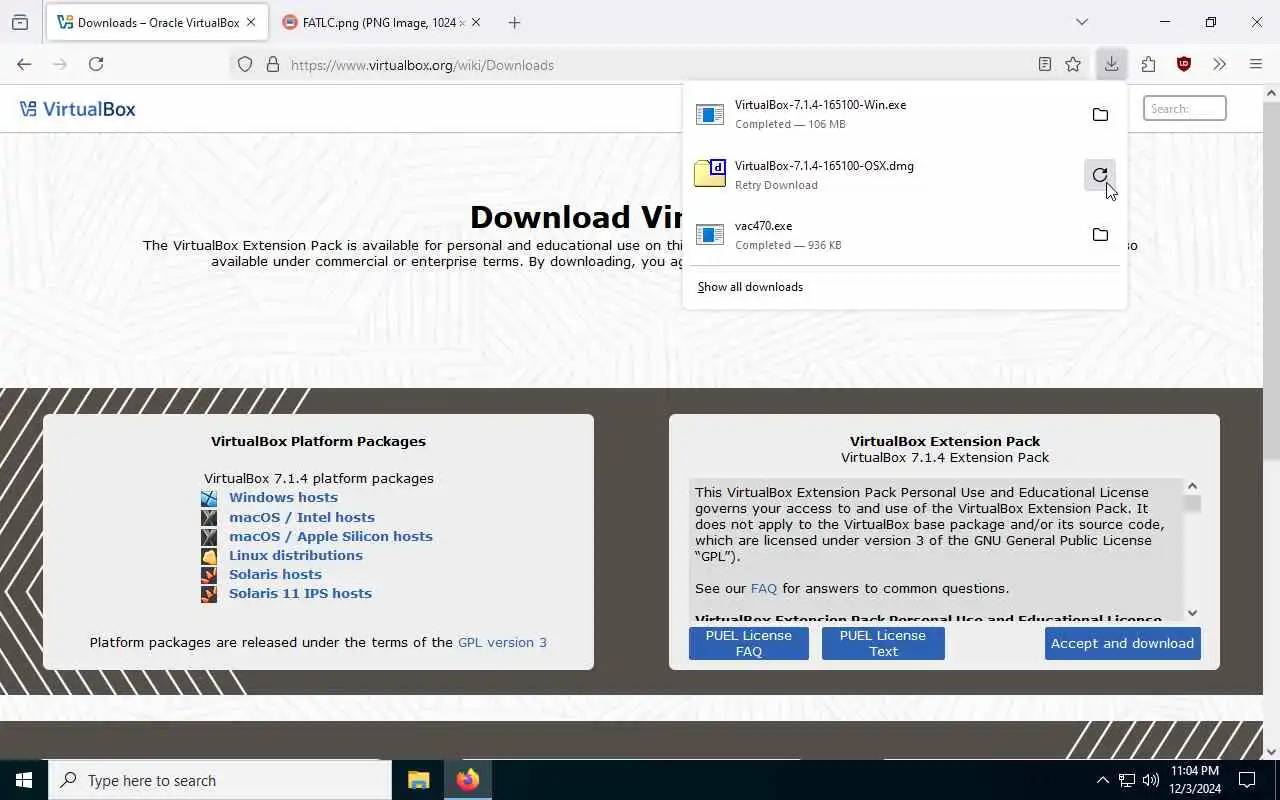Show hidden system tray icons
Viewport: 1280px width, 800px height.
[x=1103, y=780]
